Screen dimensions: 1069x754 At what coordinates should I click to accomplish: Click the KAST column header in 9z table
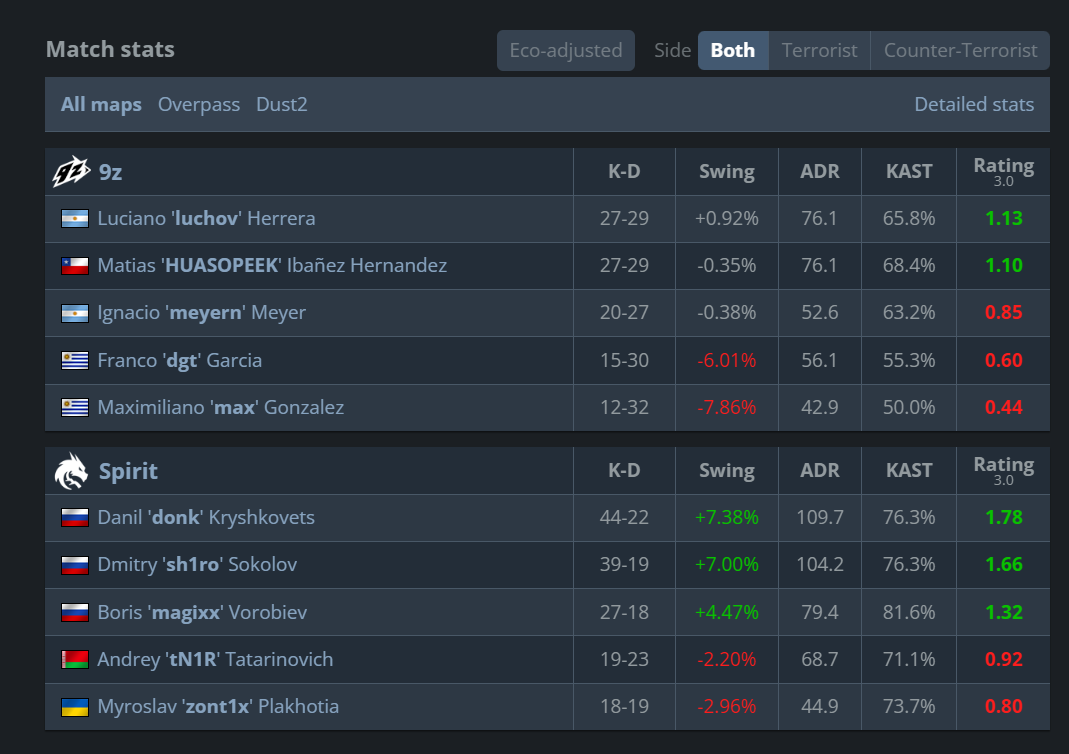pyautogui.click(x=909, y=171)
